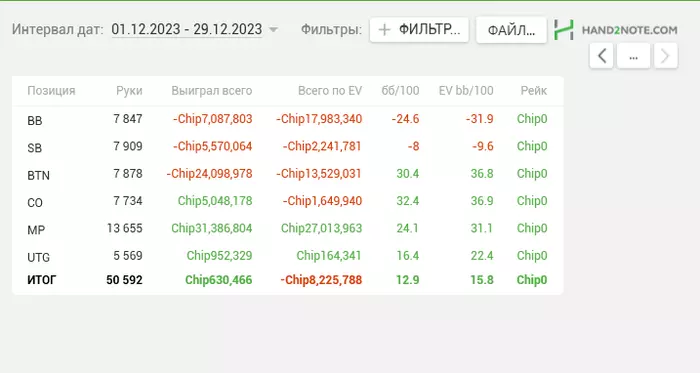Sort by Руки column header

pyautogui.click(x=129, y=91)
